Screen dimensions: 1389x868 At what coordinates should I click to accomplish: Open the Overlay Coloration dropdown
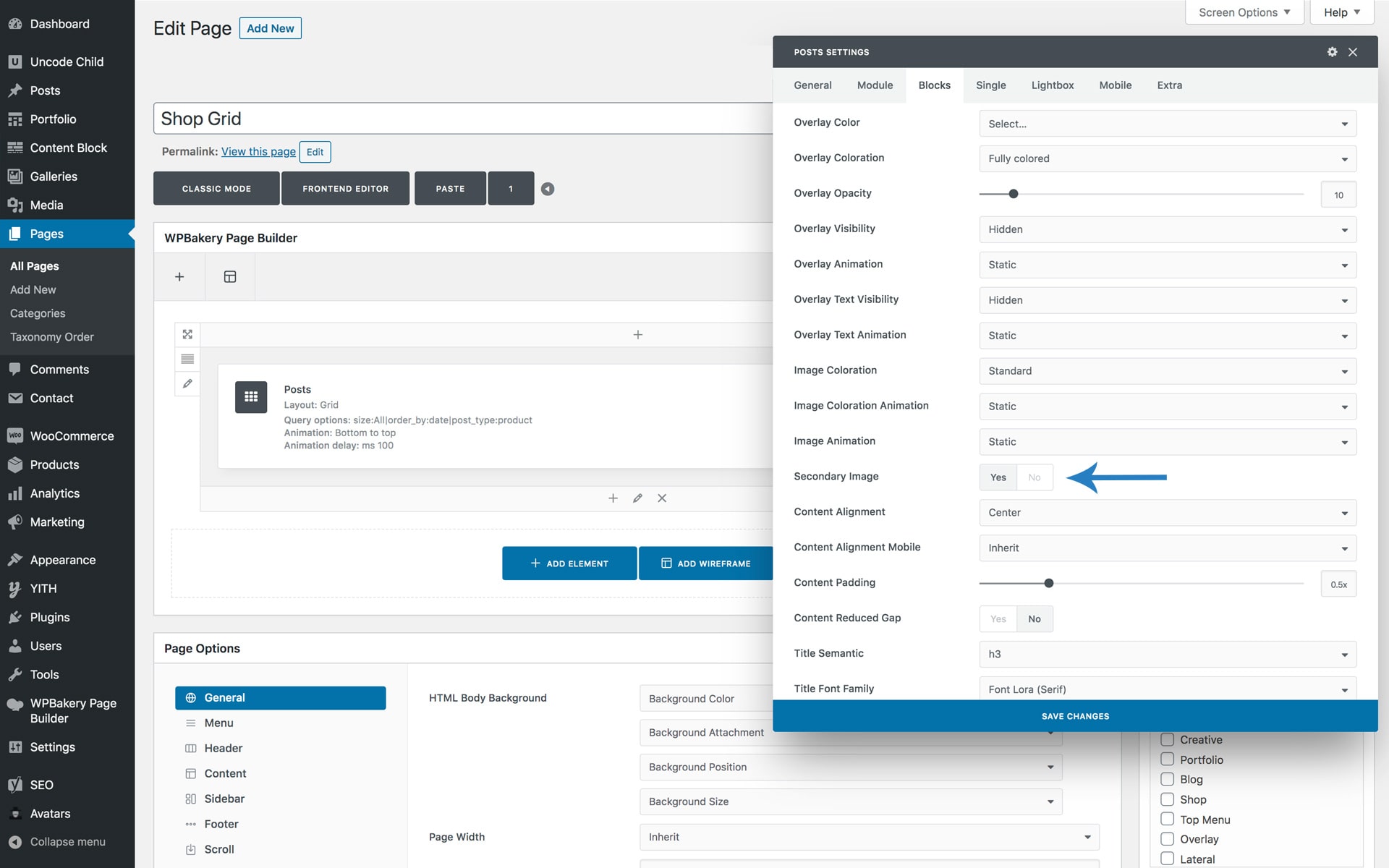tap(1167, 158)
